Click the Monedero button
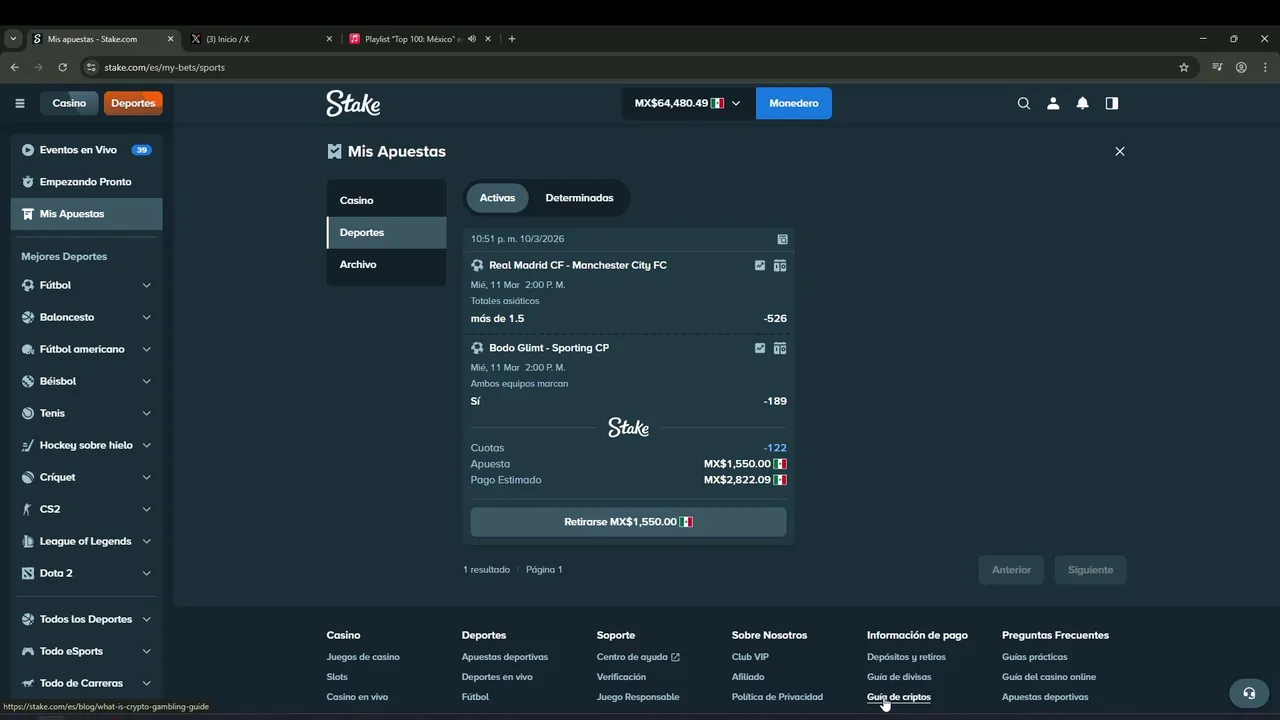The width and height of the screenshot is (1280, 720). pyautogui.click(x=794, y=103)
